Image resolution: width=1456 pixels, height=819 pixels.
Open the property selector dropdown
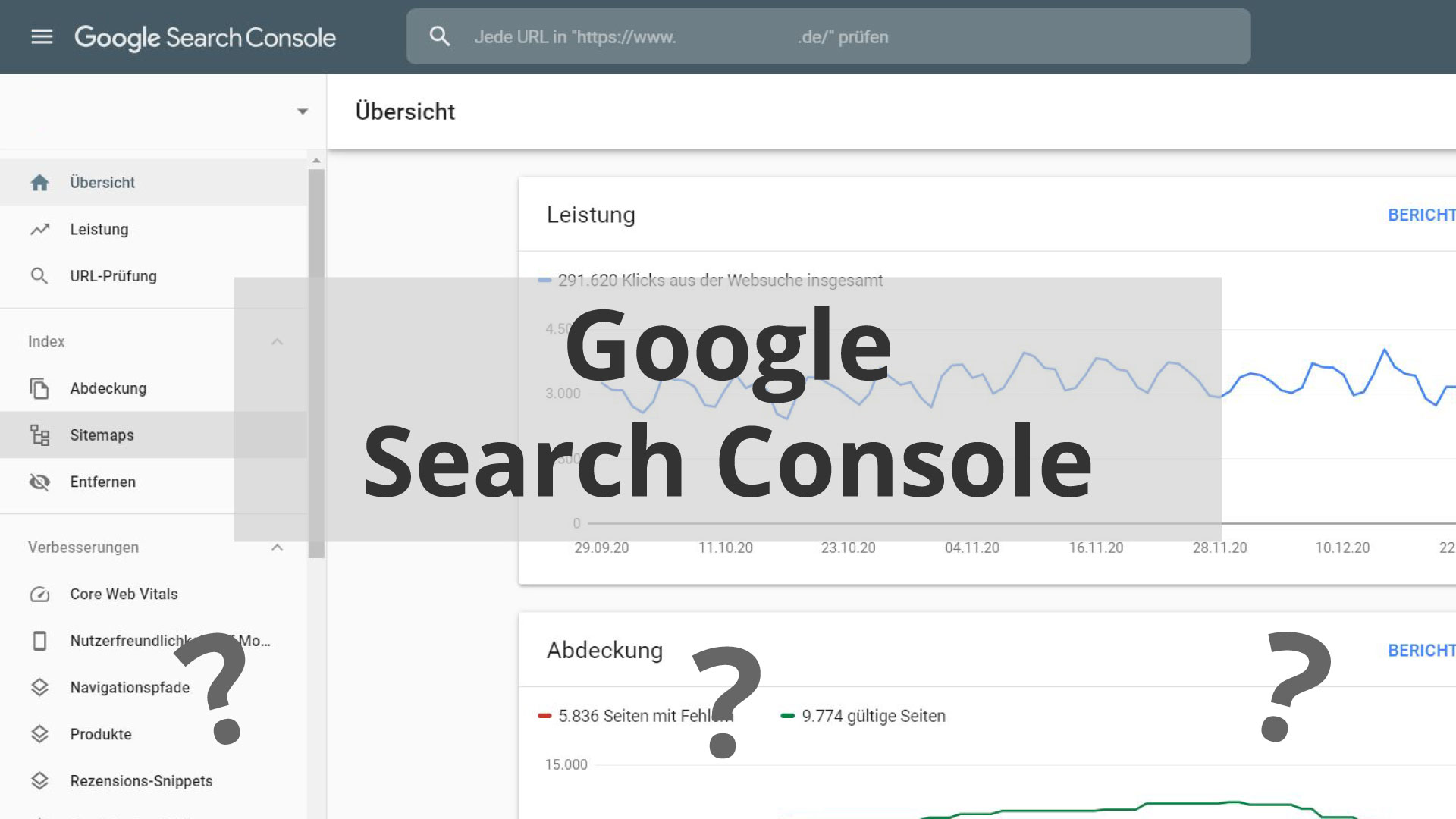tap(303, 111)
